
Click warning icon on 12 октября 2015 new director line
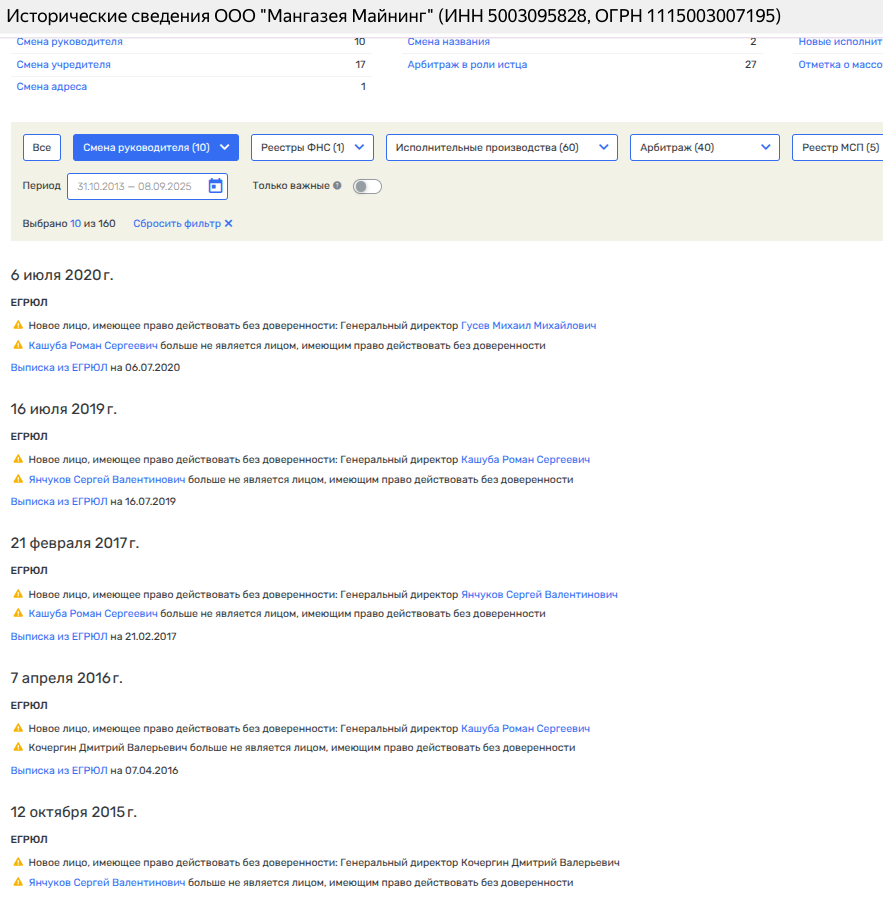pyautogui.click(x=18, y=863)
